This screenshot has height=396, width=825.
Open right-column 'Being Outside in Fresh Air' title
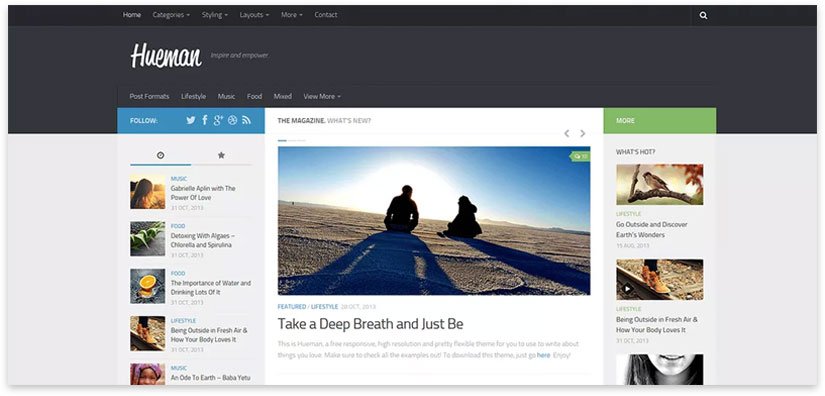pos(657,324)
